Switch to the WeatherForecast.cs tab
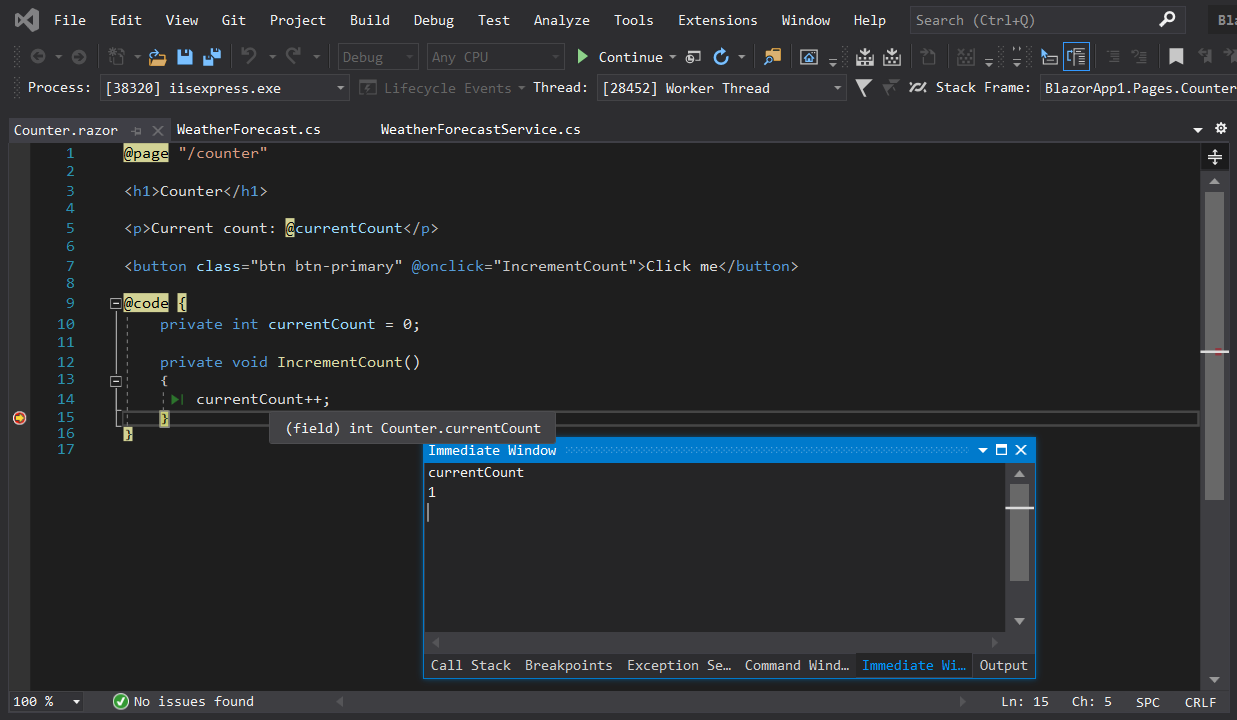The image size is (1237, 720). coord(248,129)
